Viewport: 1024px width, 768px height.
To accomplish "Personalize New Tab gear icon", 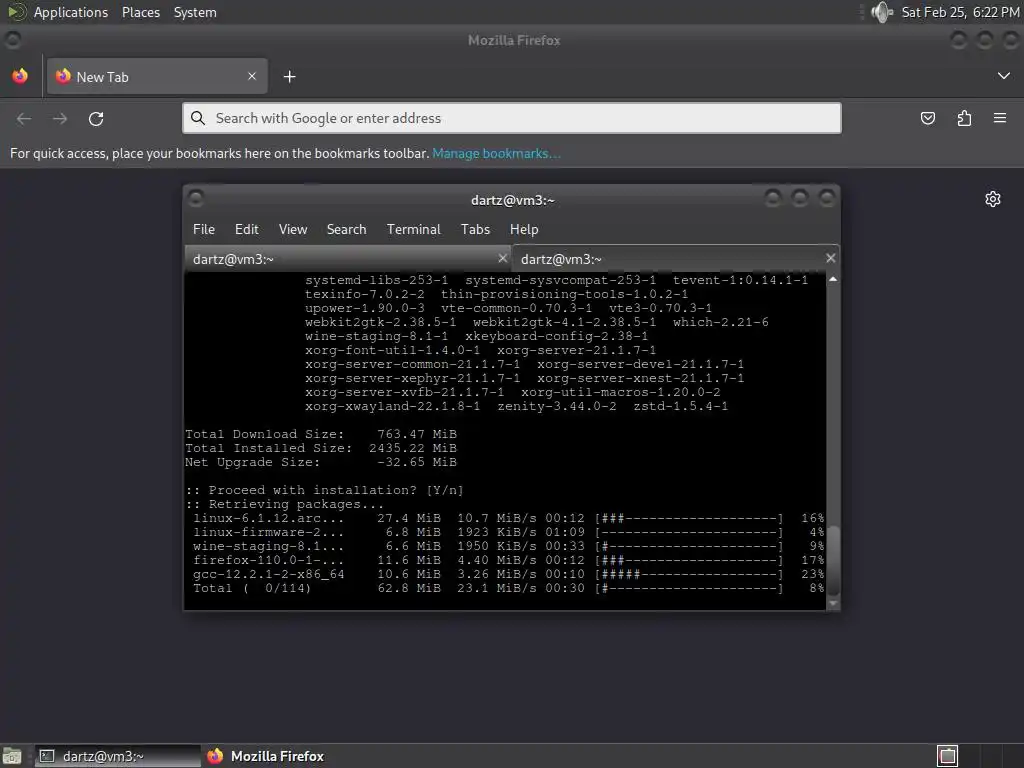I will point(993,199).
